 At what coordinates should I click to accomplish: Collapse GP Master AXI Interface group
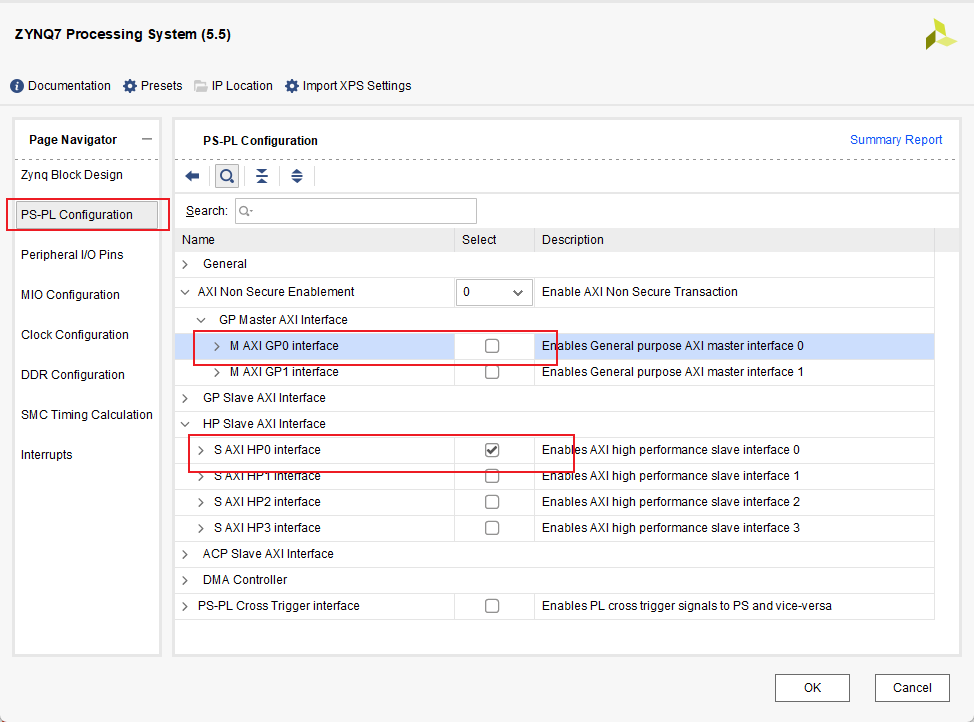click(x=201, y=320)
